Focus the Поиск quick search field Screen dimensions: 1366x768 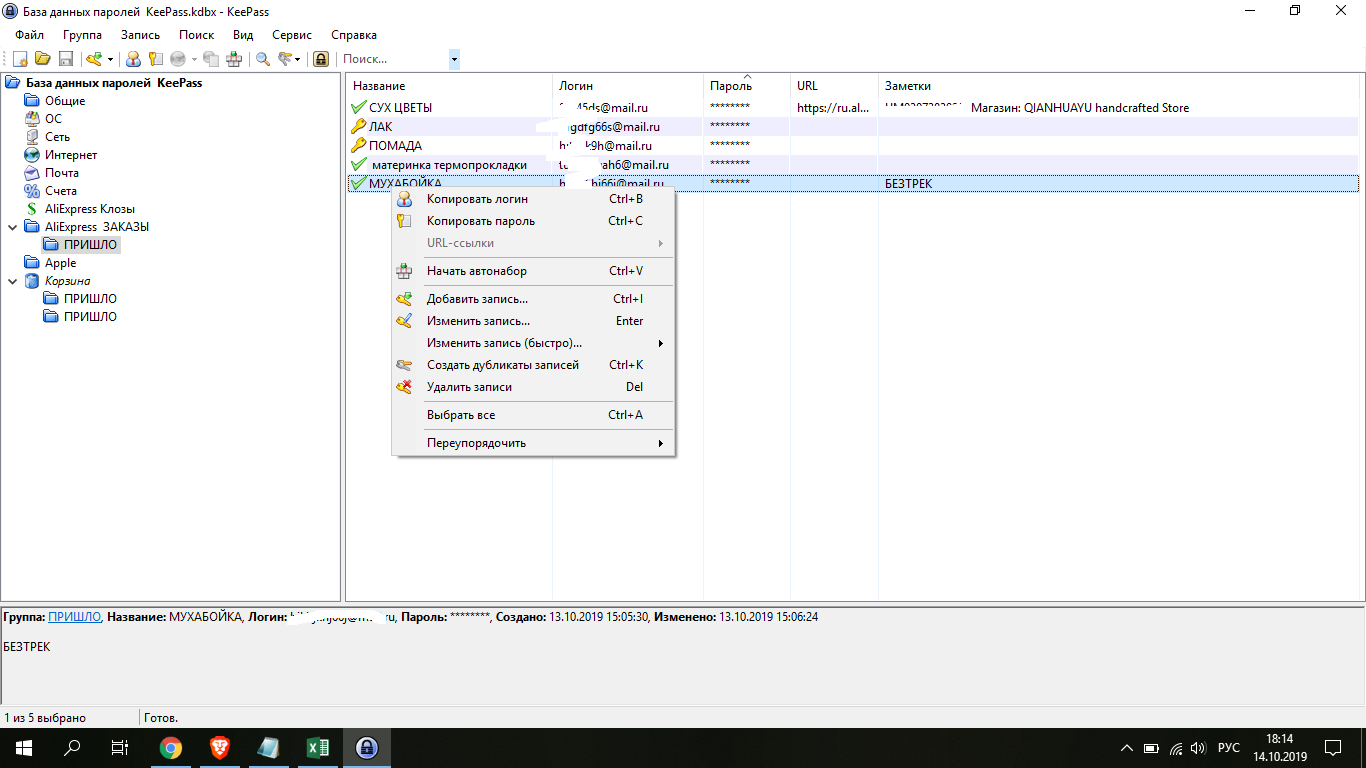pyautogui.click(x=394, y=59)
